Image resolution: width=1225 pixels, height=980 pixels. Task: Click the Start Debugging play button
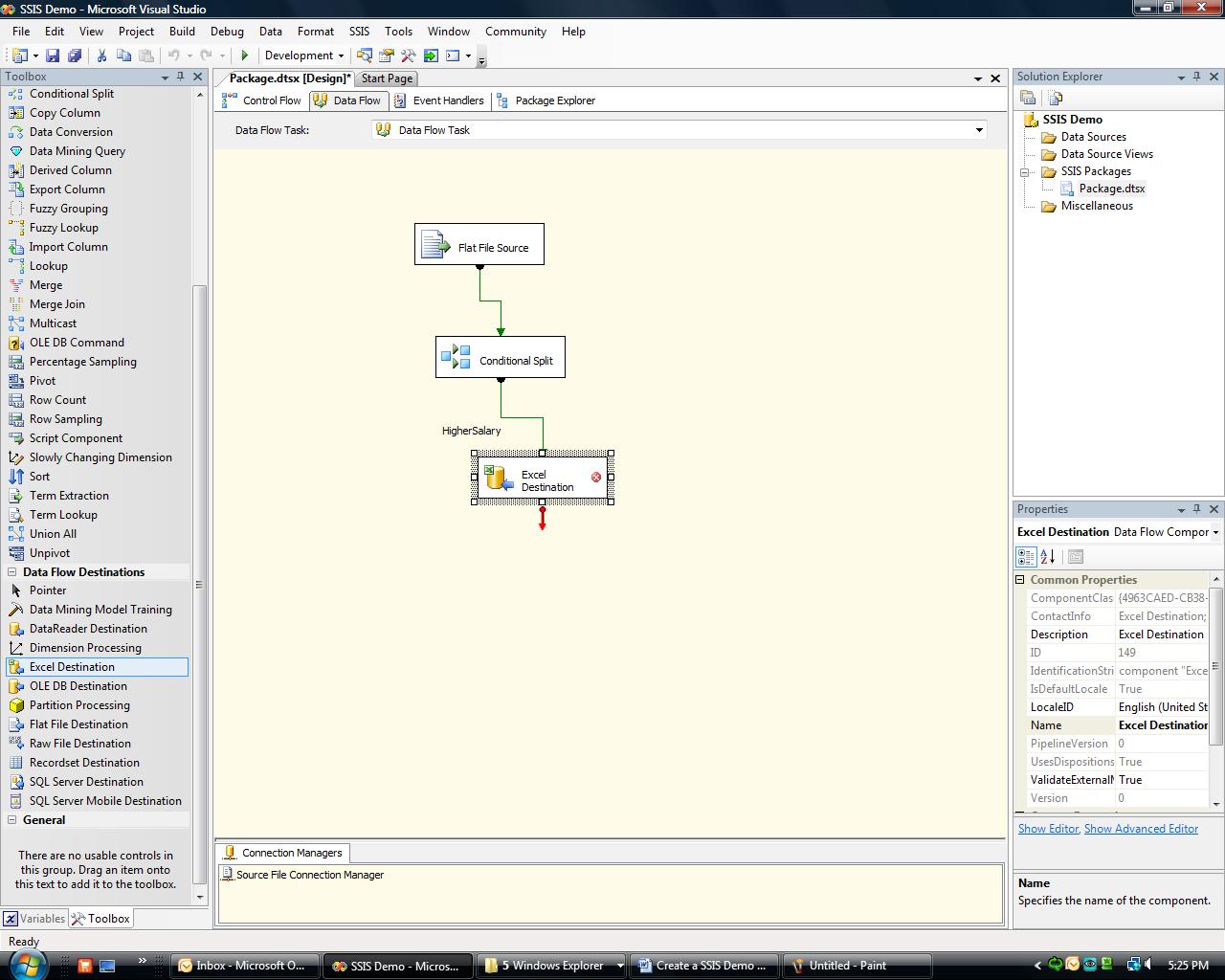[x=245, y=56]
